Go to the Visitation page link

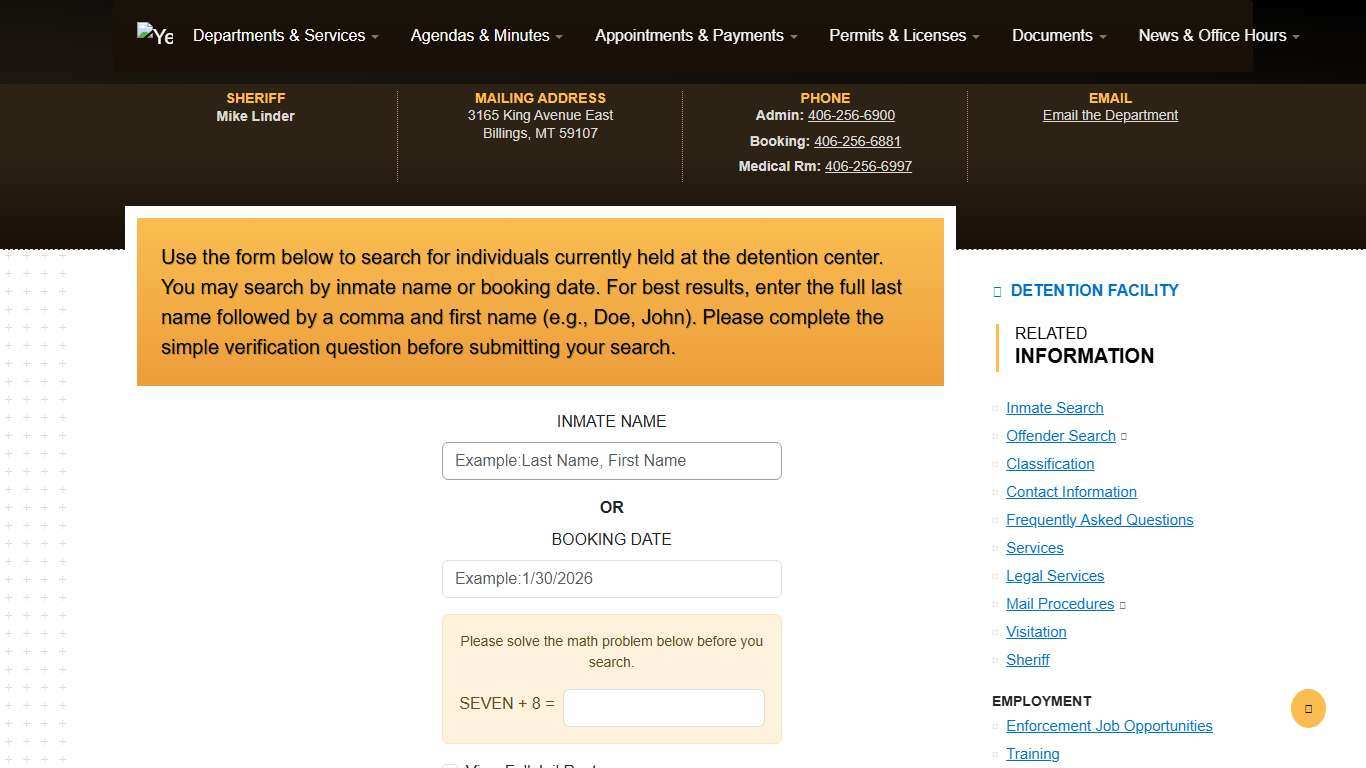pos(1036,632)
